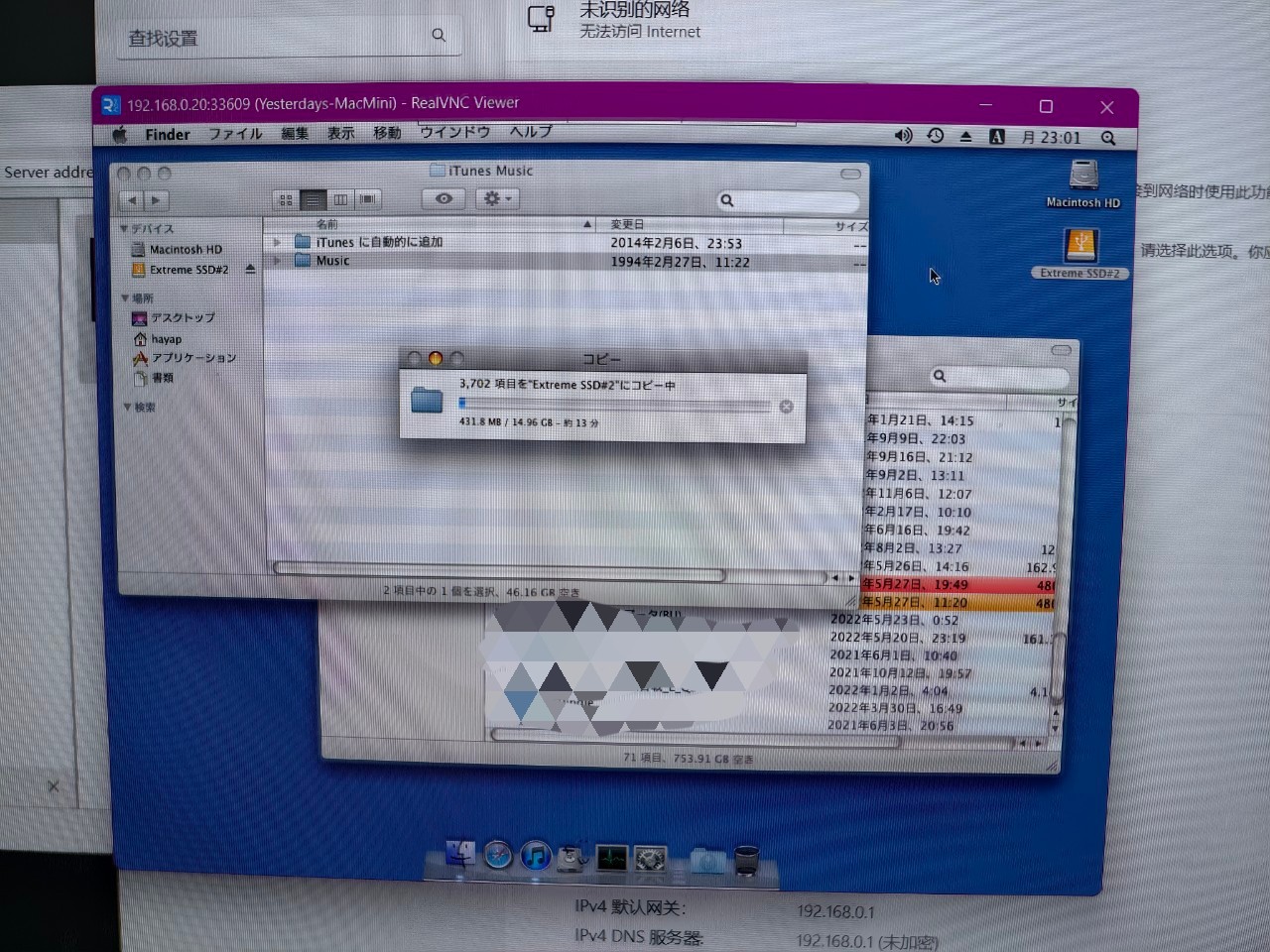Open the input source 'A' menu icon
The image size is (1270, 952).
(997, 137)
